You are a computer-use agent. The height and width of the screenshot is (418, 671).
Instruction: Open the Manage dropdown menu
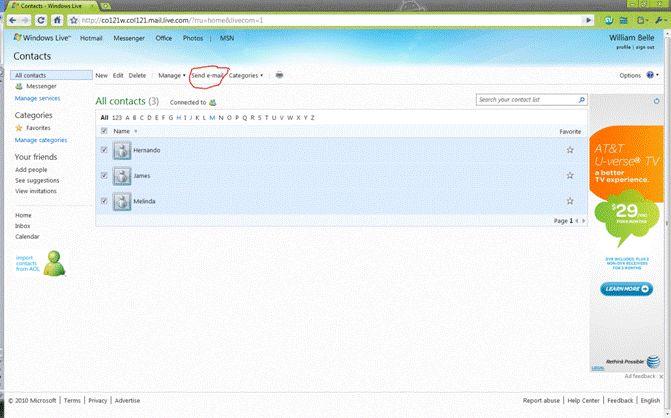point(171,75)
